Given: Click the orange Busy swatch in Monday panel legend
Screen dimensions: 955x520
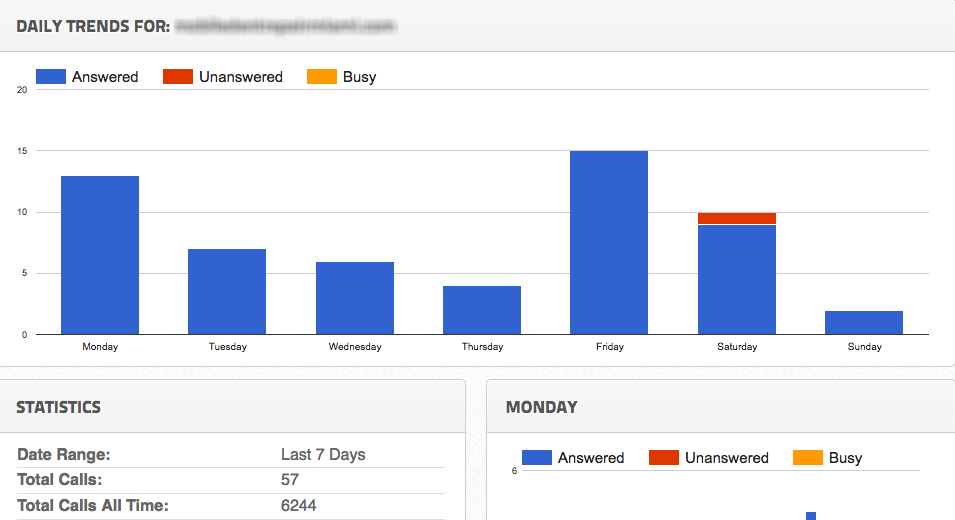Looking at the screenshot, I should pos(807,457).
